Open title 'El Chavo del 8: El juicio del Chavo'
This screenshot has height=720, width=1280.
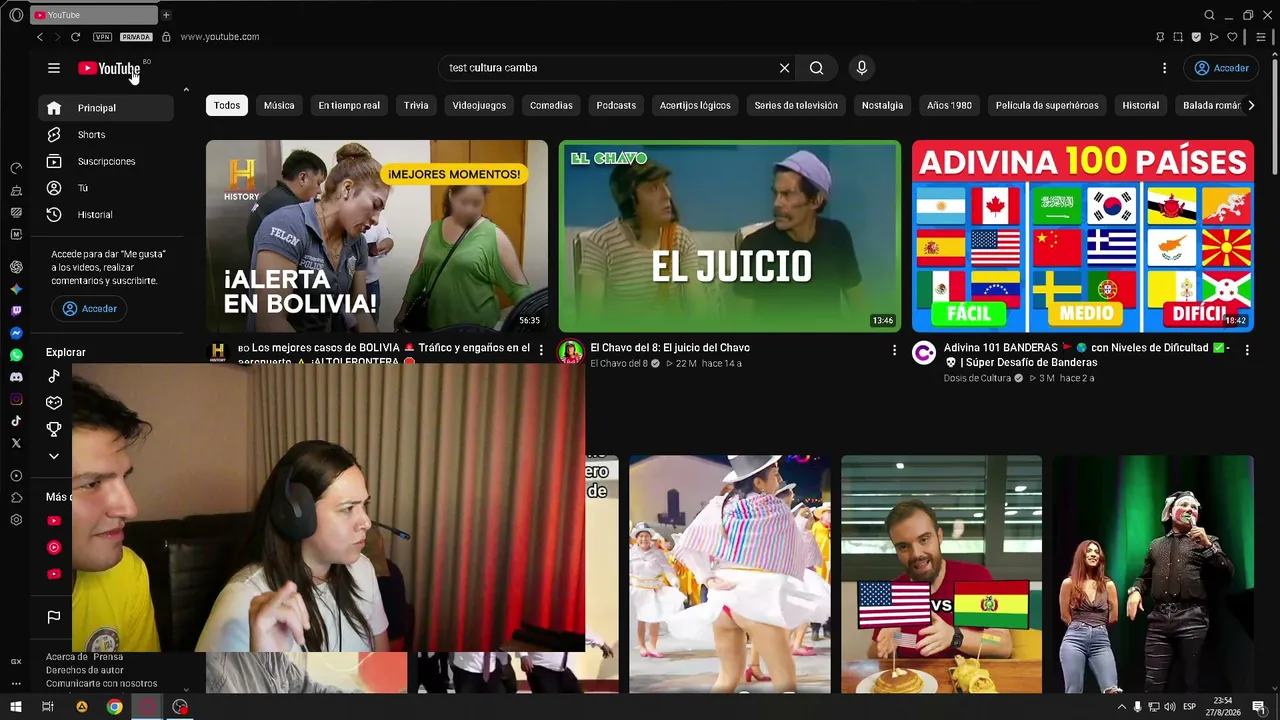670,348
